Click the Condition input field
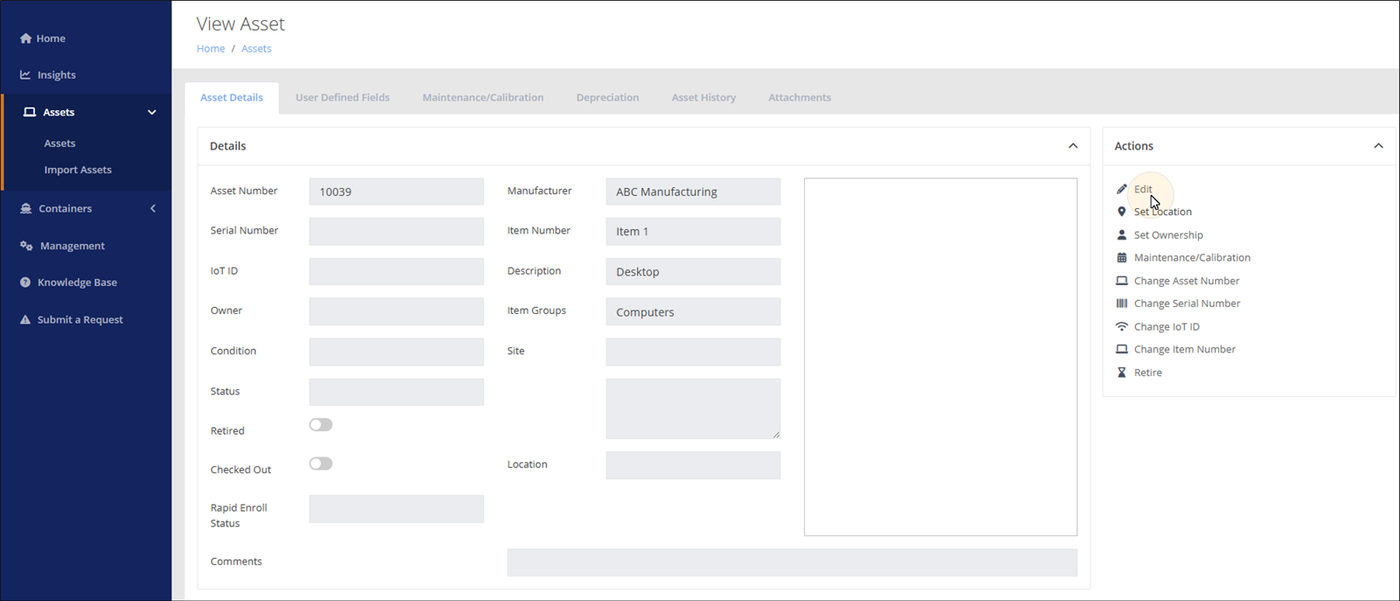The image size is (1400, 601). [396, 352]
